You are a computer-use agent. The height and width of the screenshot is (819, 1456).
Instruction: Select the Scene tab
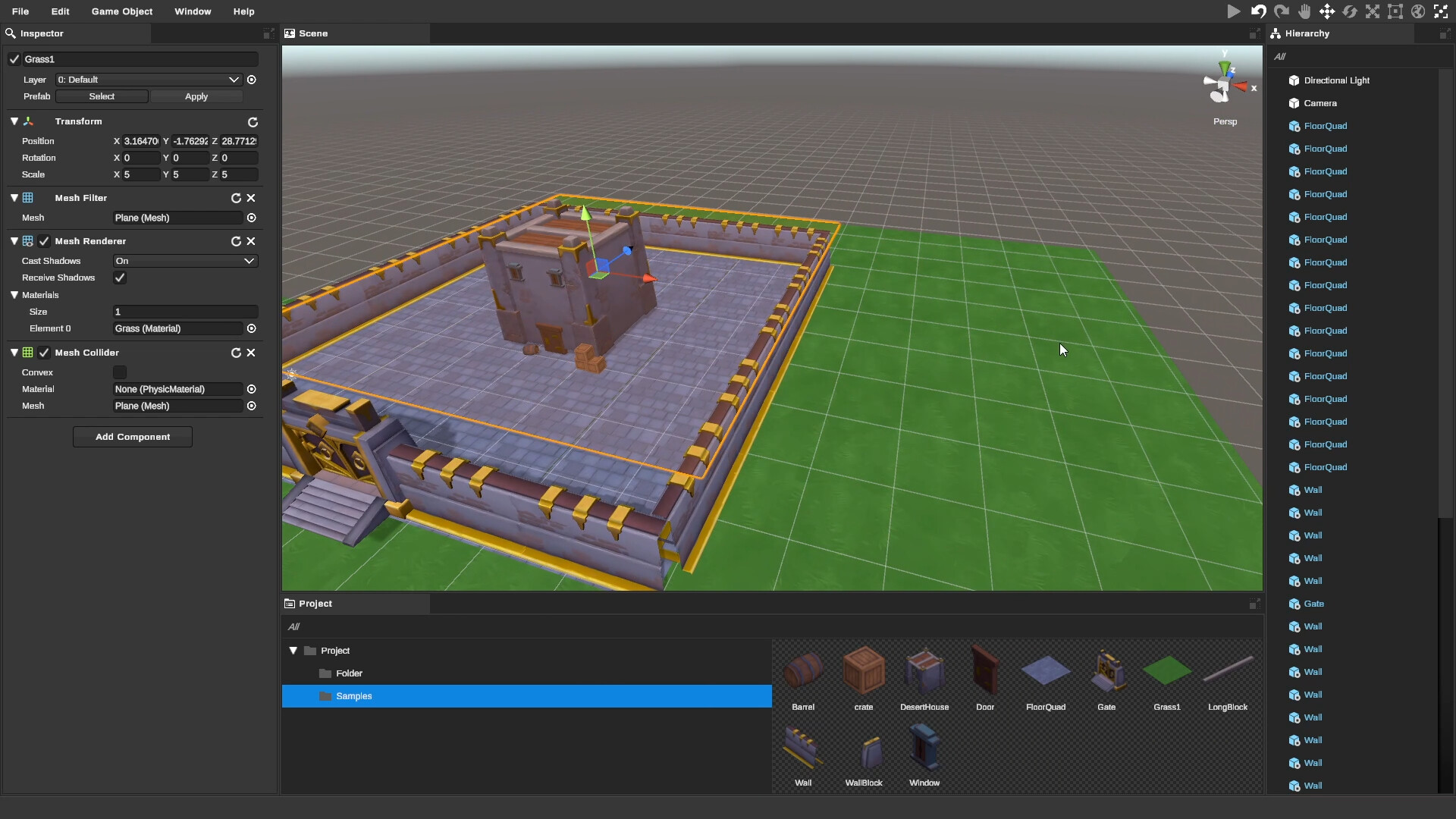(313, 33)
